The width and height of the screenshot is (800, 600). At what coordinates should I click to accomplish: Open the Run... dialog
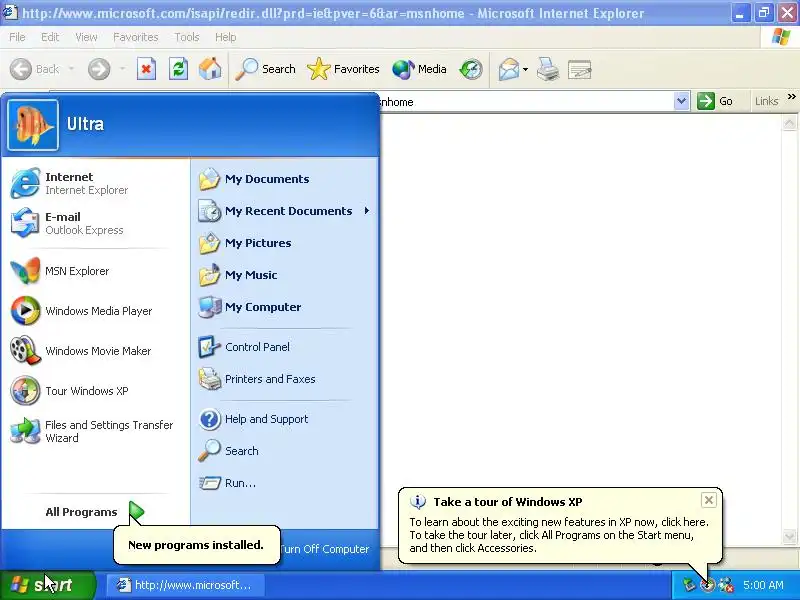[x=285, y=483]
